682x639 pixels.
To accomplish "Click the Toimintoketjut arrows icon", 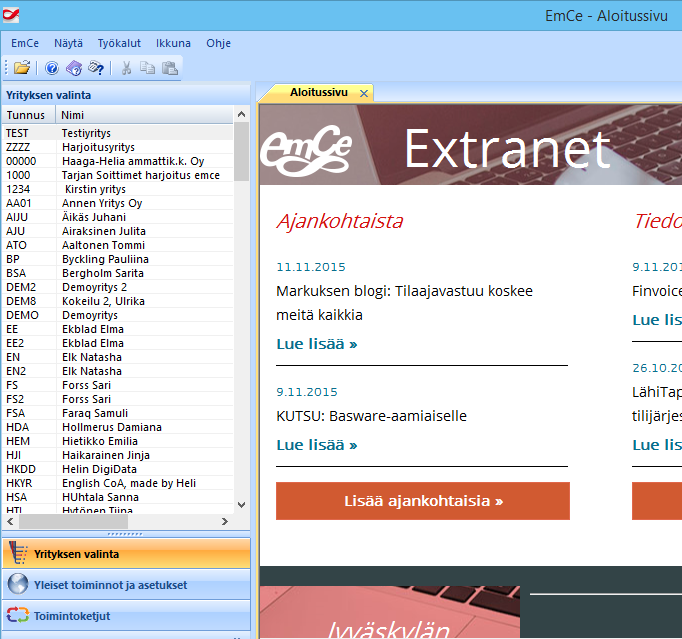I will pos(18,615).
